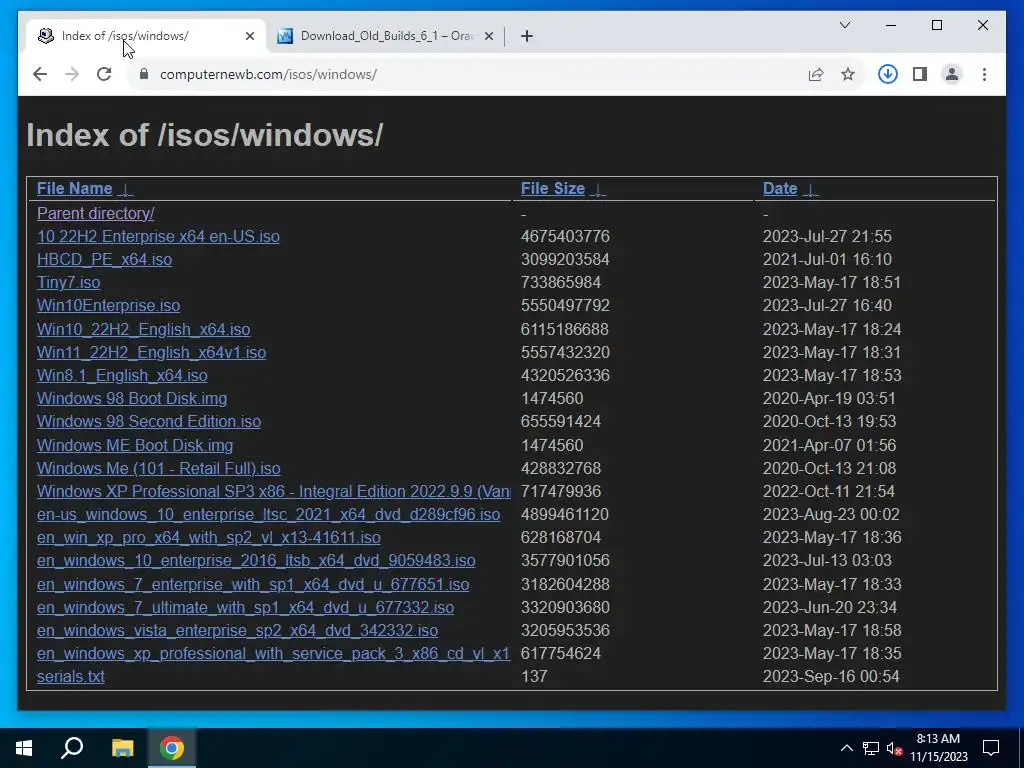Viewport: 1024px width, 768px height.
Task: Download Windows Me (101 - Retail Full).iso
Action: (x=159, y=468)
